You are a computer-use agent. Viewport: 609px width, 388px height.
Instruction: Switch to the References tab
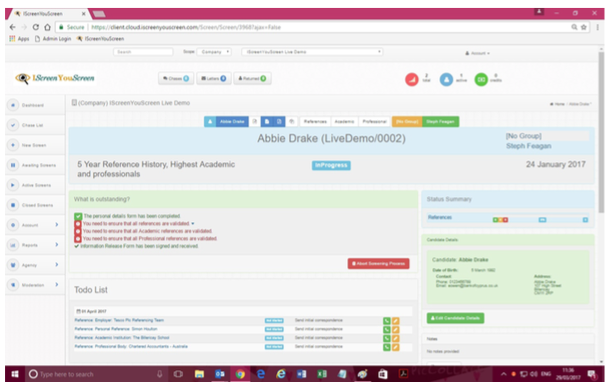click(315, 122)
